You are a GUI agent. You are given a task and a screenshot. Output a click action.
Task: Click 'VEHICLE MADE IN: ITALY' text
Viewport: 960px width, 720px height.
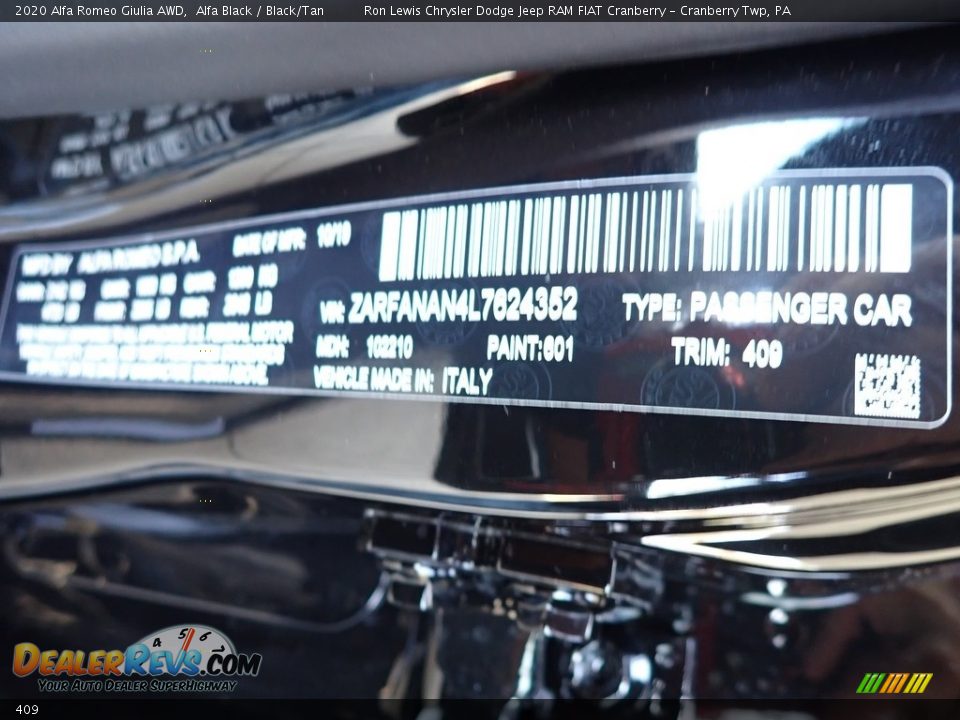403,380
